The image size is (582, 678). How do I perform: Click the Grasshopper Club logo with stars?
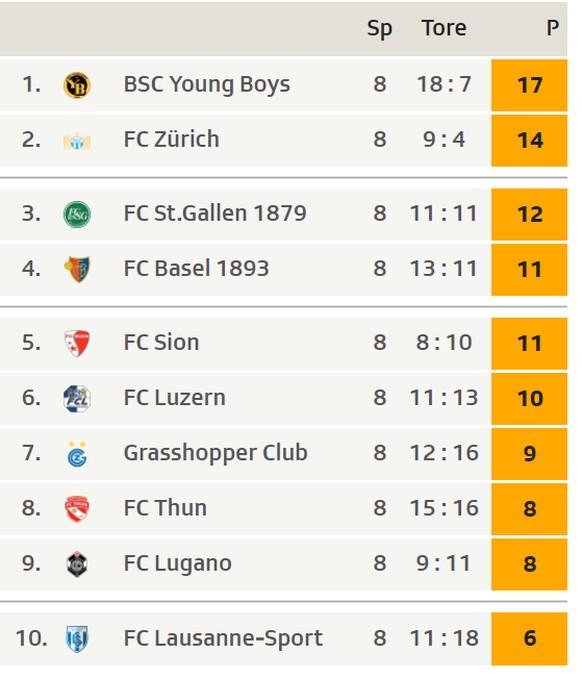tap(77, 454)
